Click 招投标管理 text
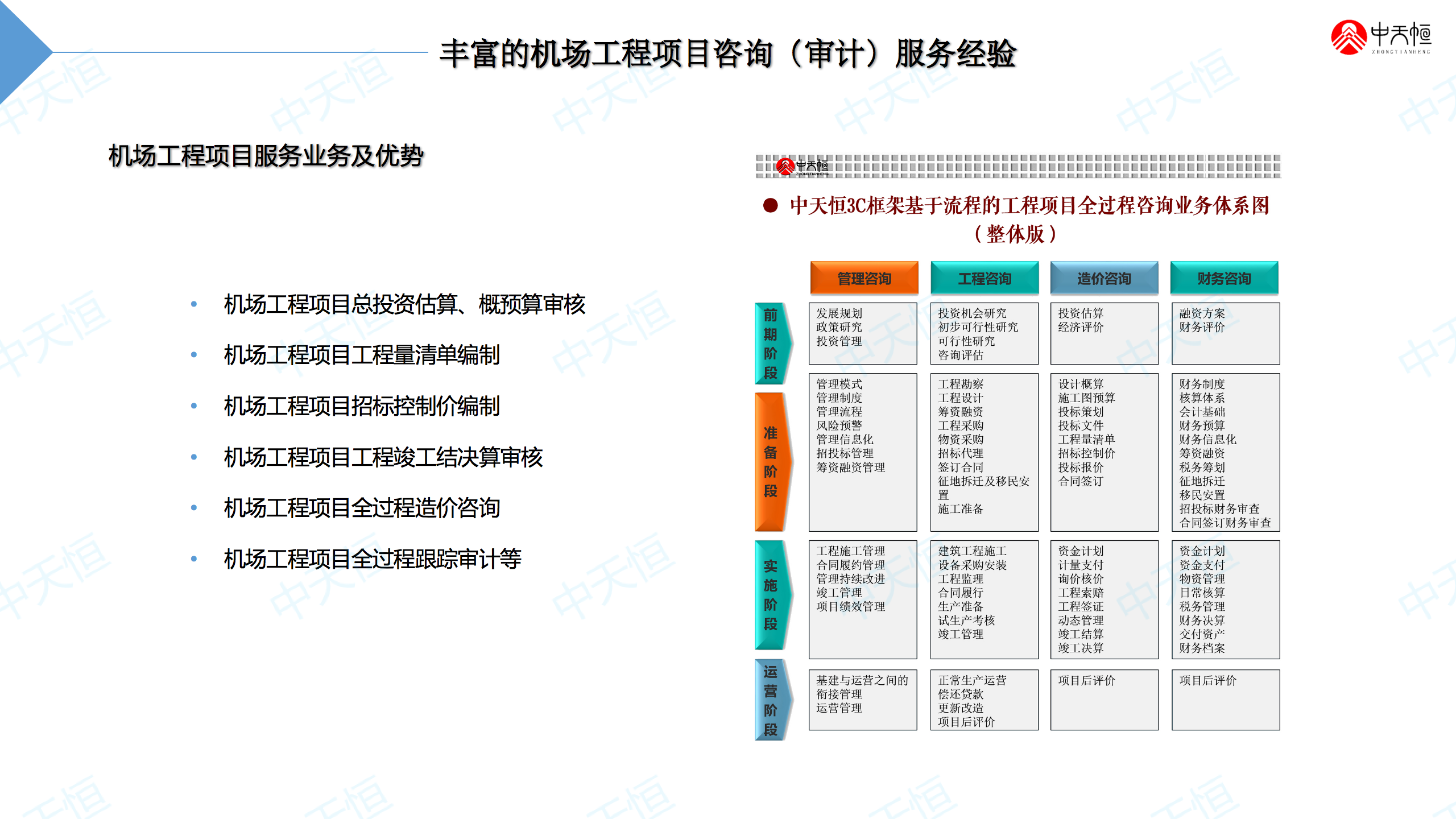The image size is (1456, 819). pos(845,453)
